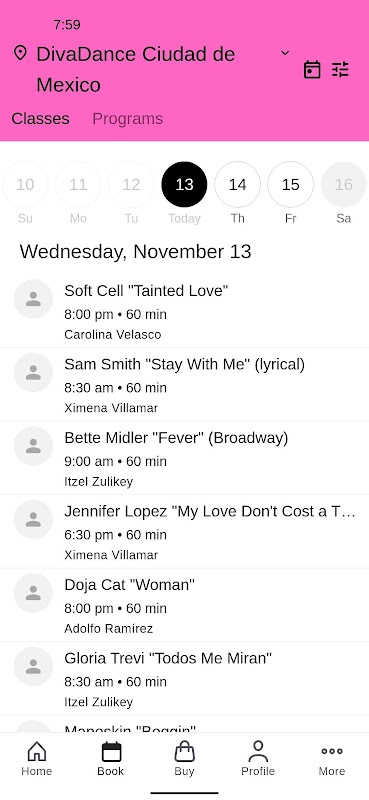This screenshot has width=369, height=800.
Task: Select today's date 13 circle
Action: pos(184,185)
